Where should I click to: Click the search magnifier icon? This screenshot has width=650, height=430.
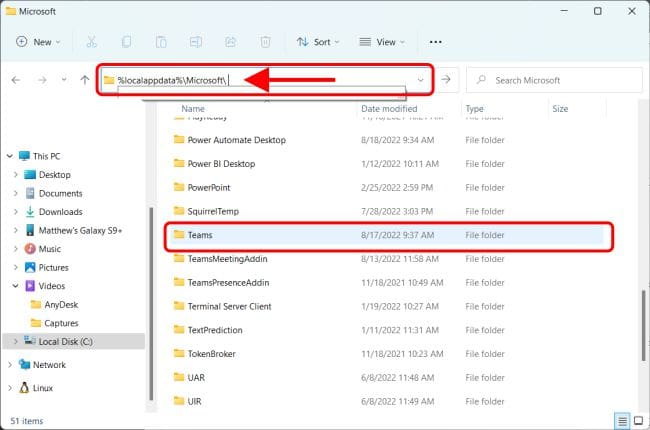481,80
